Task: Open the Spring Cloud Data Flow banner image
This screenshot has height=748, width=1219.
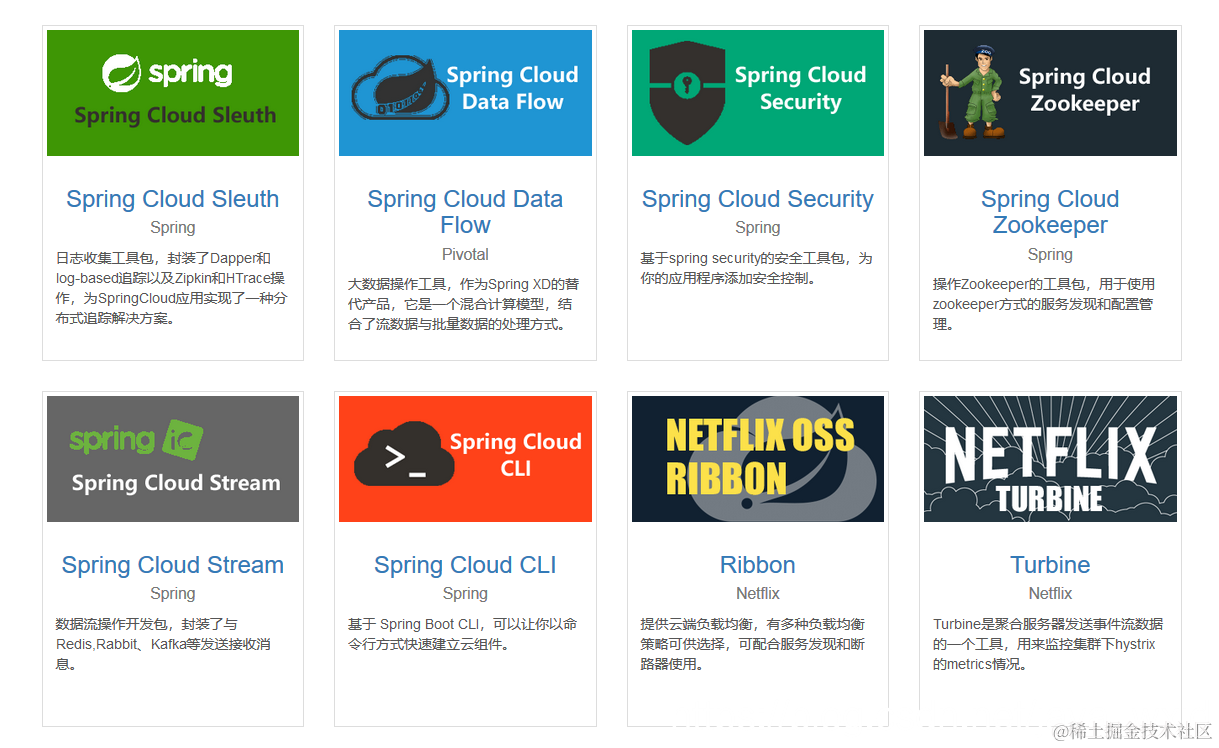Action: point(465,93)
